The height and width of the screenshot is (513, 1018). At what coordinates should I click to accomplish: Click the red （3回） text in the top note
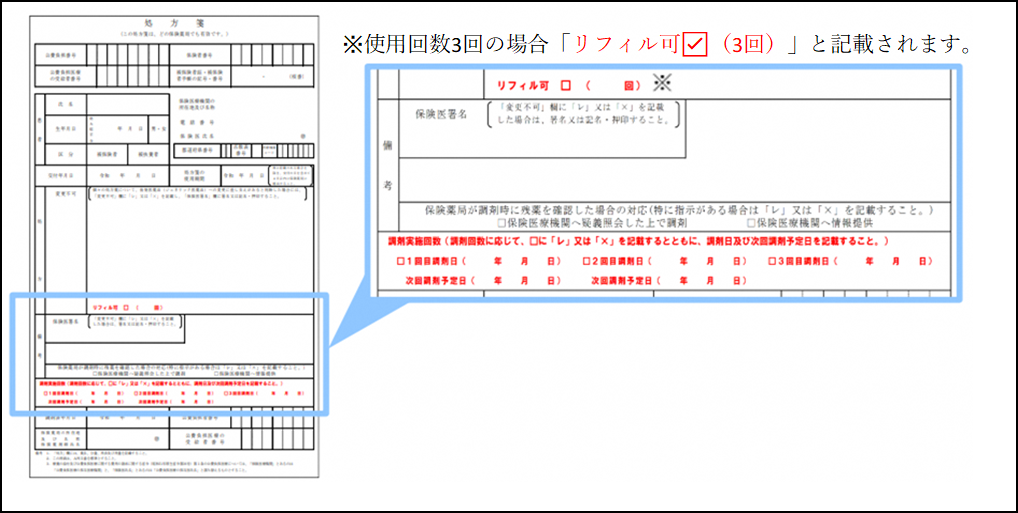click(747, 45)
